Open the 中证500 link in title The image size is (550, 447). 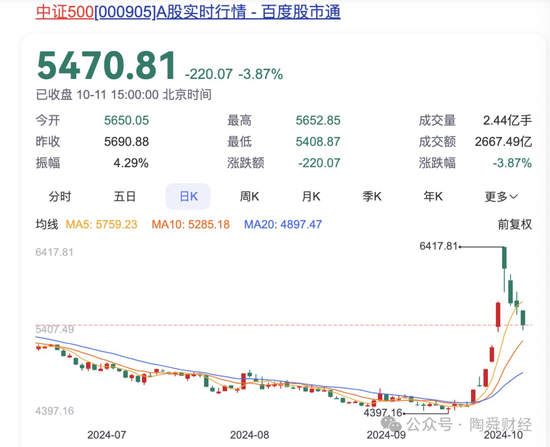[65, 13]
